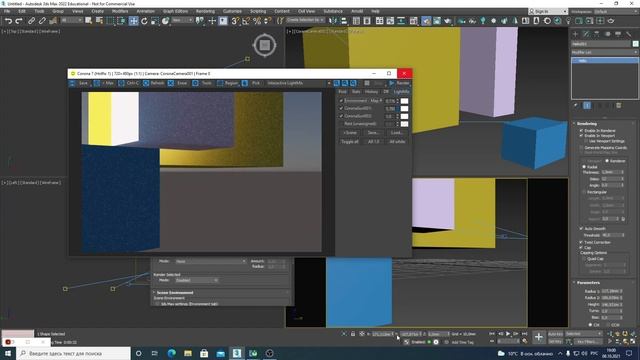Open the Rendering menu

[205, 11]
